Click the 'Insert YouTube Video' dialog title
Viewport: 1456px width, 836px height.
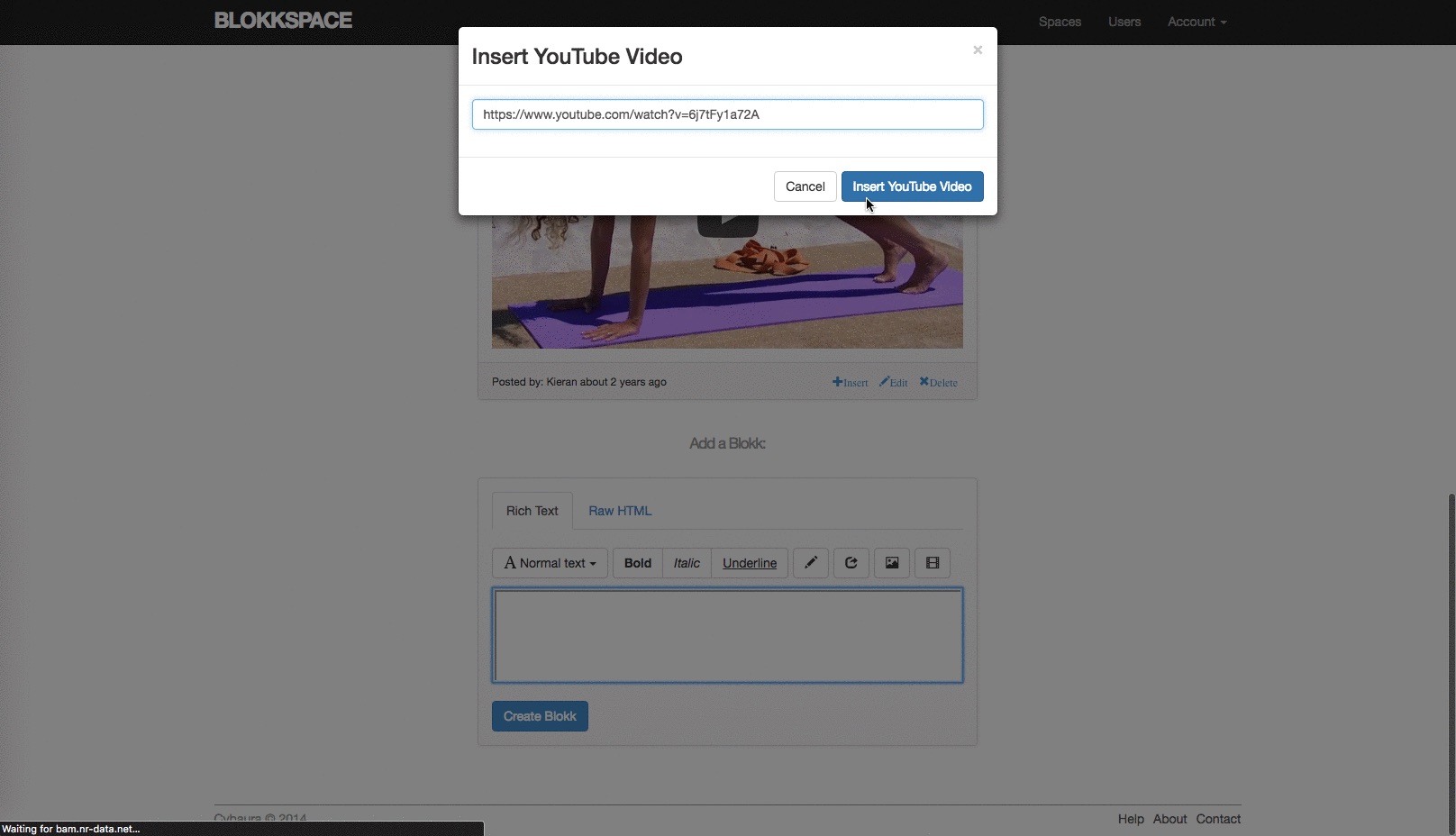(577, 57)
